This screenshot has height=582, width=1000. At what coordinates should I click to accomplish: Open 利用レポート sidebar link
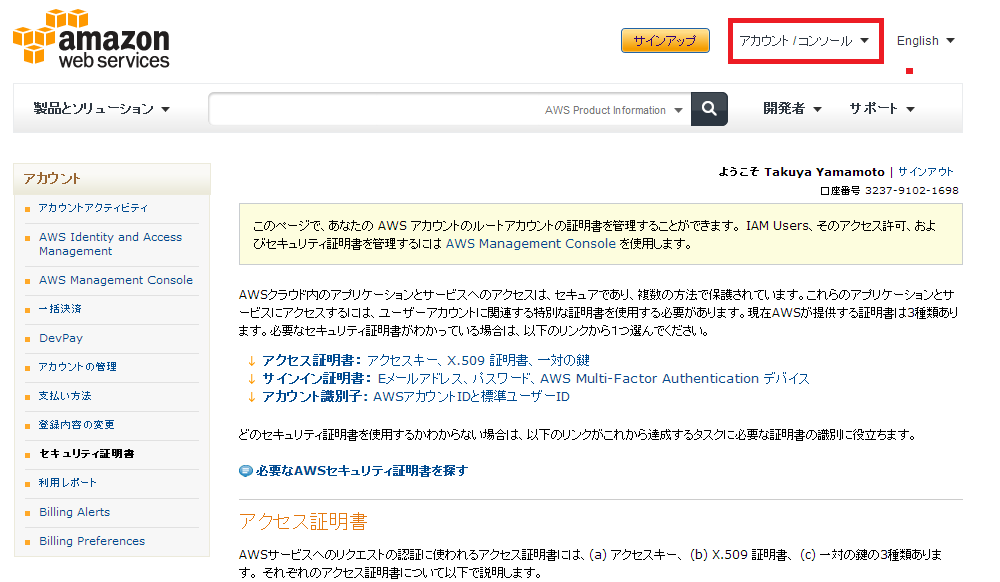68,483
